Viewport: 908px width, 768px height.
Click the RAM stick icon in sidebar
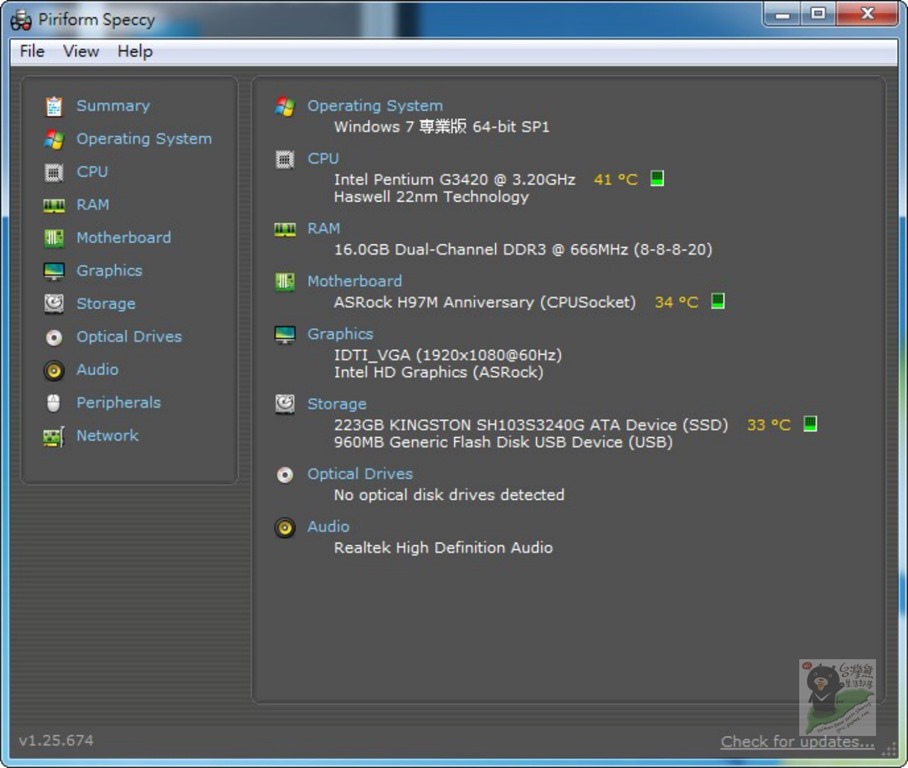tap(54, 206)
